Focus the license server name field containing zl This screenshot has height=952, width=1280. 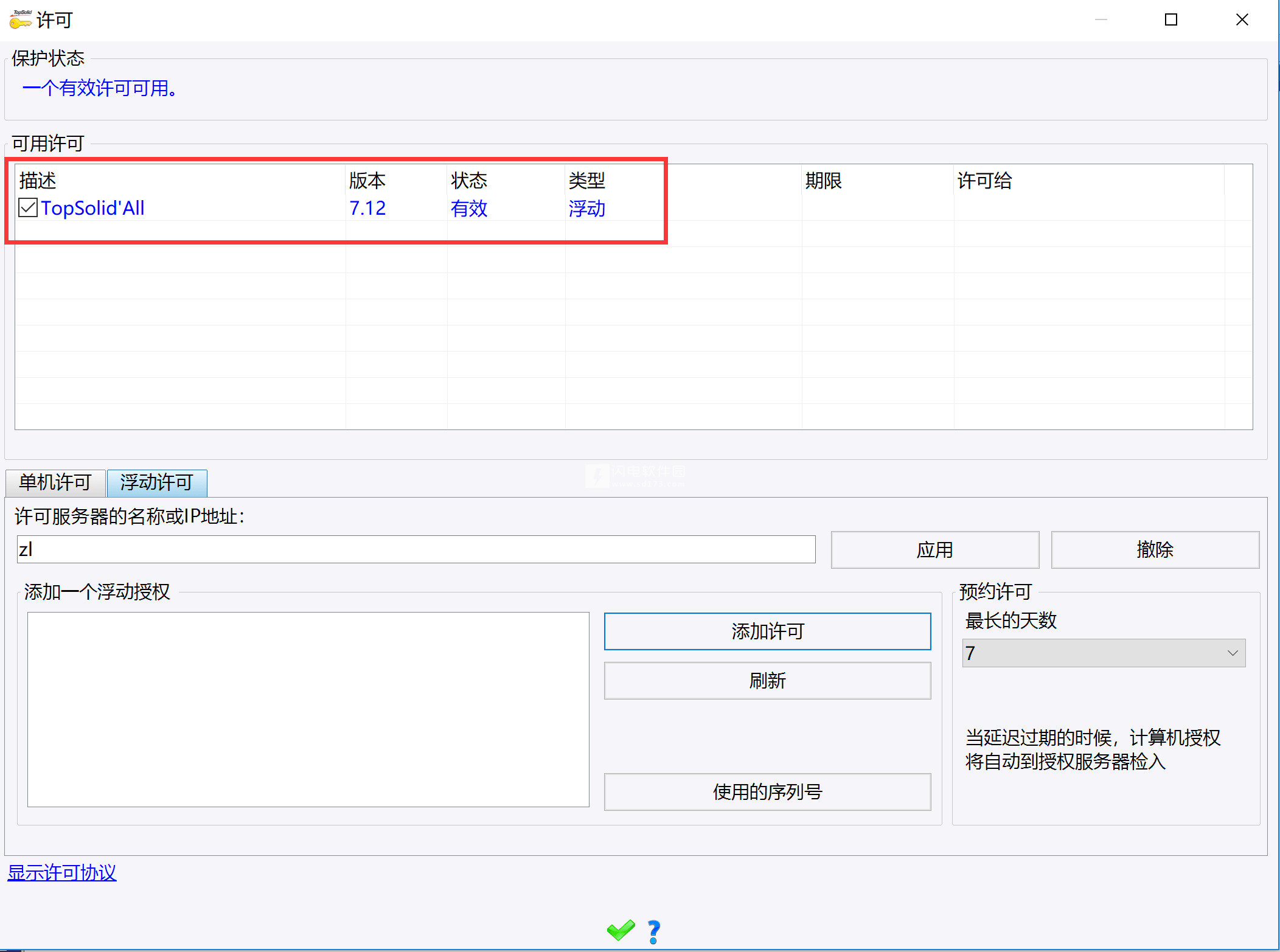click(x=416, y=549)
